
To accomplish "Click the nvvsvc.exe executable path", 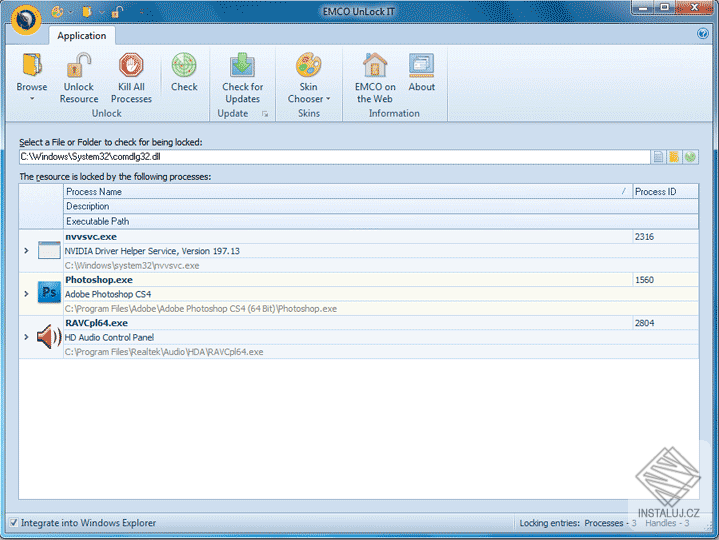I will click(132, 266).
